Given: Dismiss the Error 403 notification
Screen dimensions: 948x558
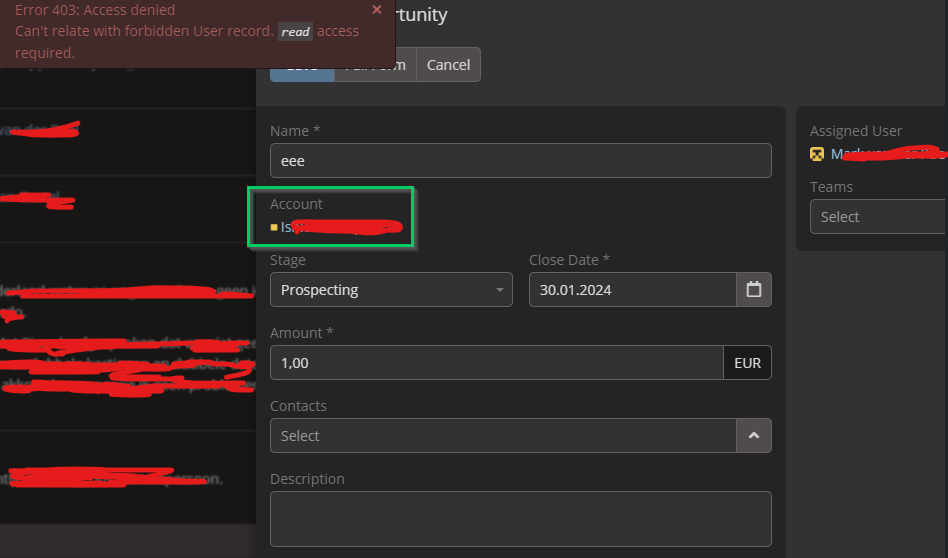Looking at the screenshot, I should coord(377,10).
